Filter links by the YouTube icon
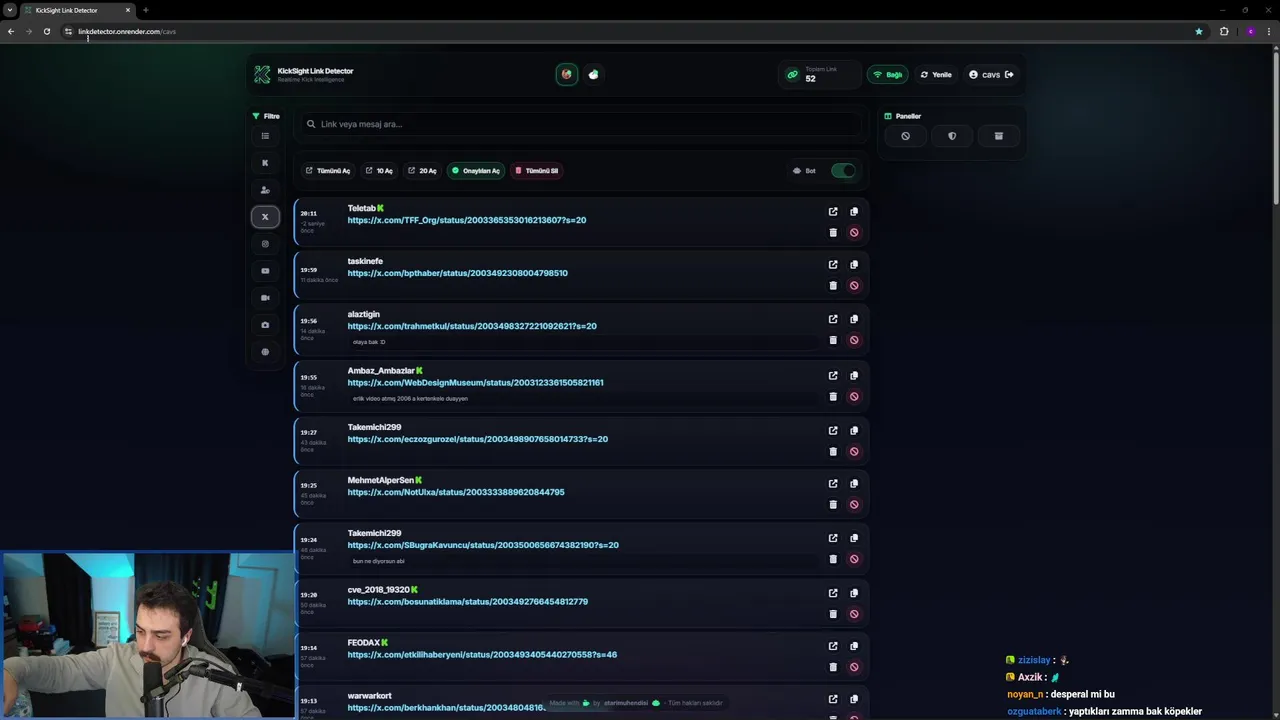This screenshot has height=720, width=1280. click(x=265, y=271)
